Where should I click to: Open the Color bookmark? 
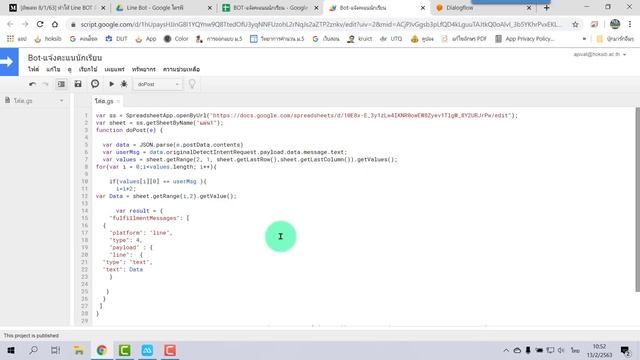click(176, 39)
